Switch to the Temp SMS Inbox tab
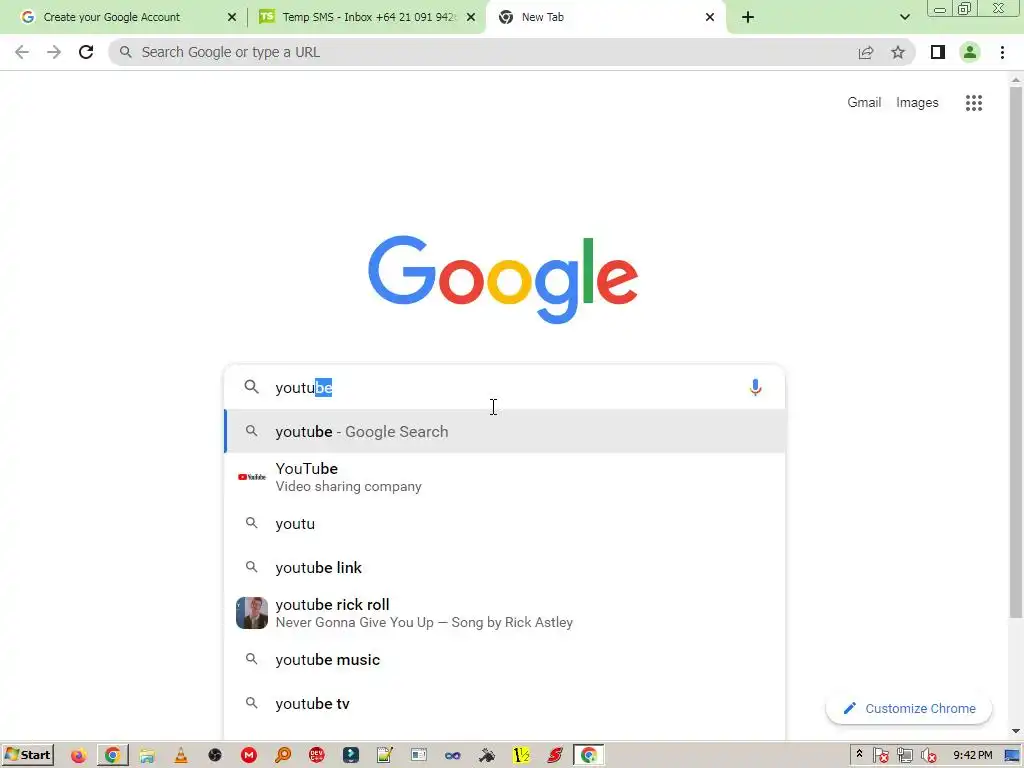Screen dimensions: 1024x768 [x=368, y=17]
